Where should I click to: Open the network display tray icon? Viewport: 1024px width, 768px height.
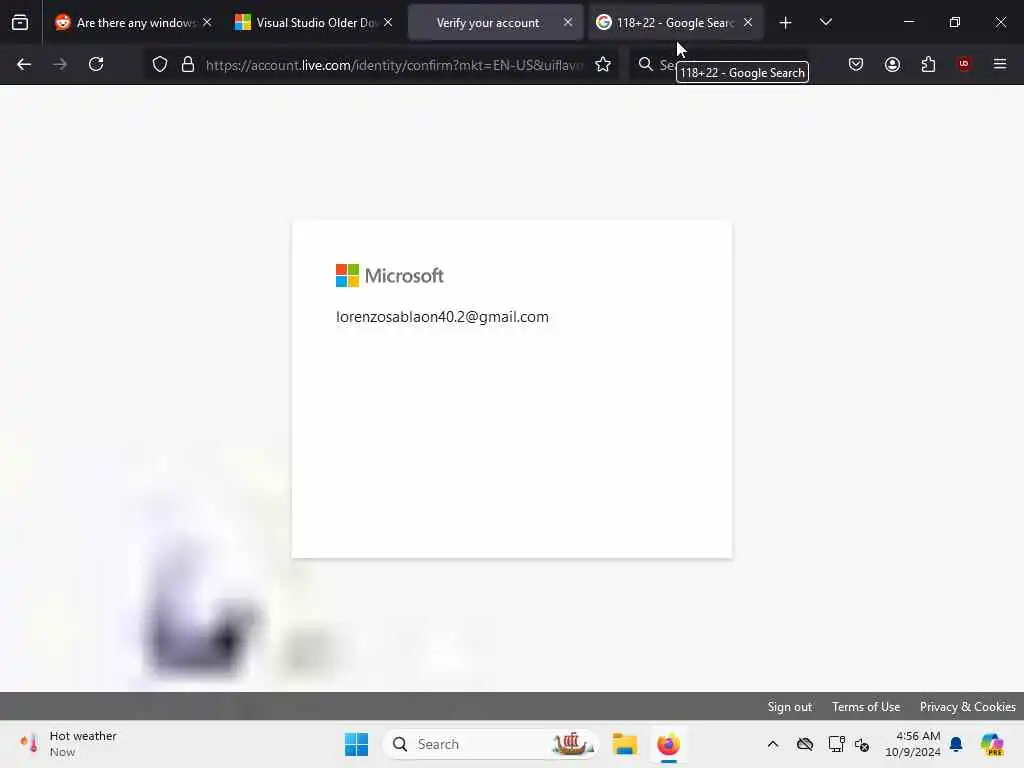click(836, 744)
